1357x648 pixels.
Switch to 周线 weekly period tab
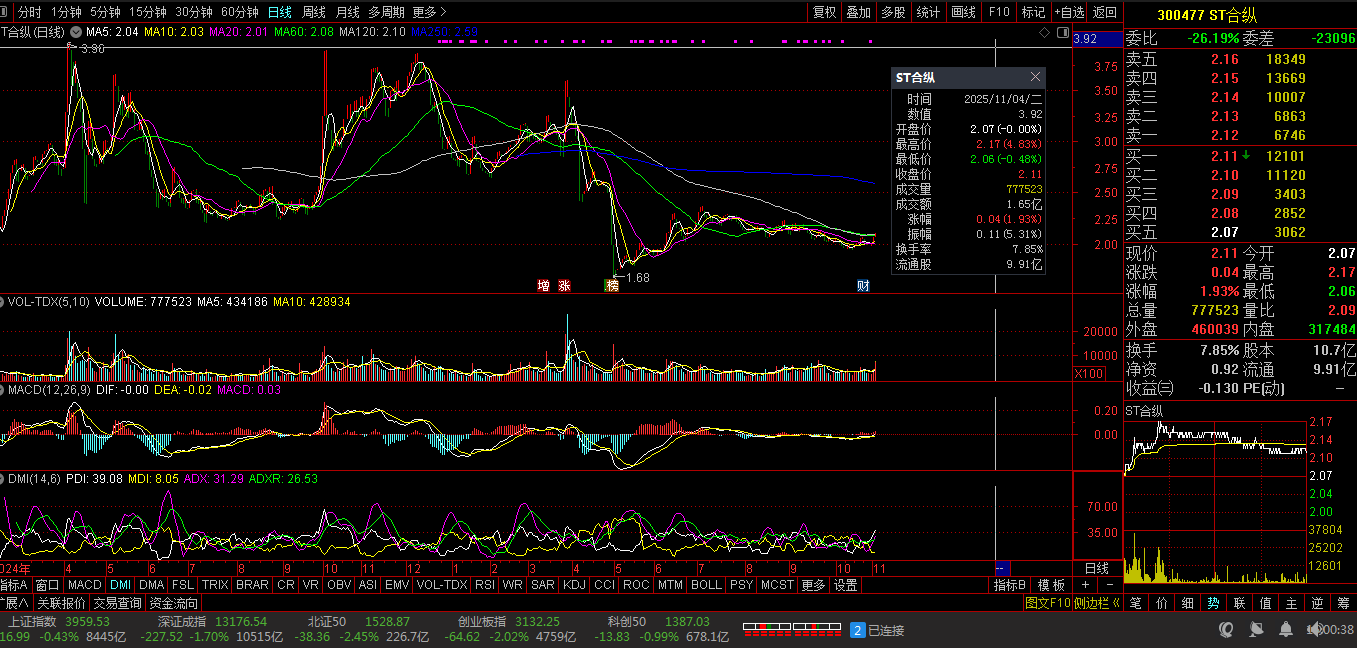click(x=313, y=12)
